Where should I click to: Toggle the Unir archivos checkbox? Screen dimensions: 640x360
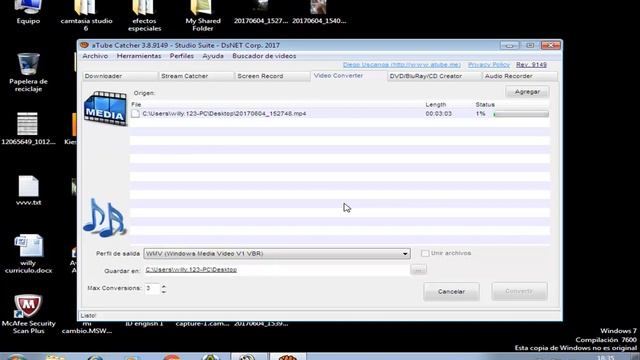click(x=425, y=253)
